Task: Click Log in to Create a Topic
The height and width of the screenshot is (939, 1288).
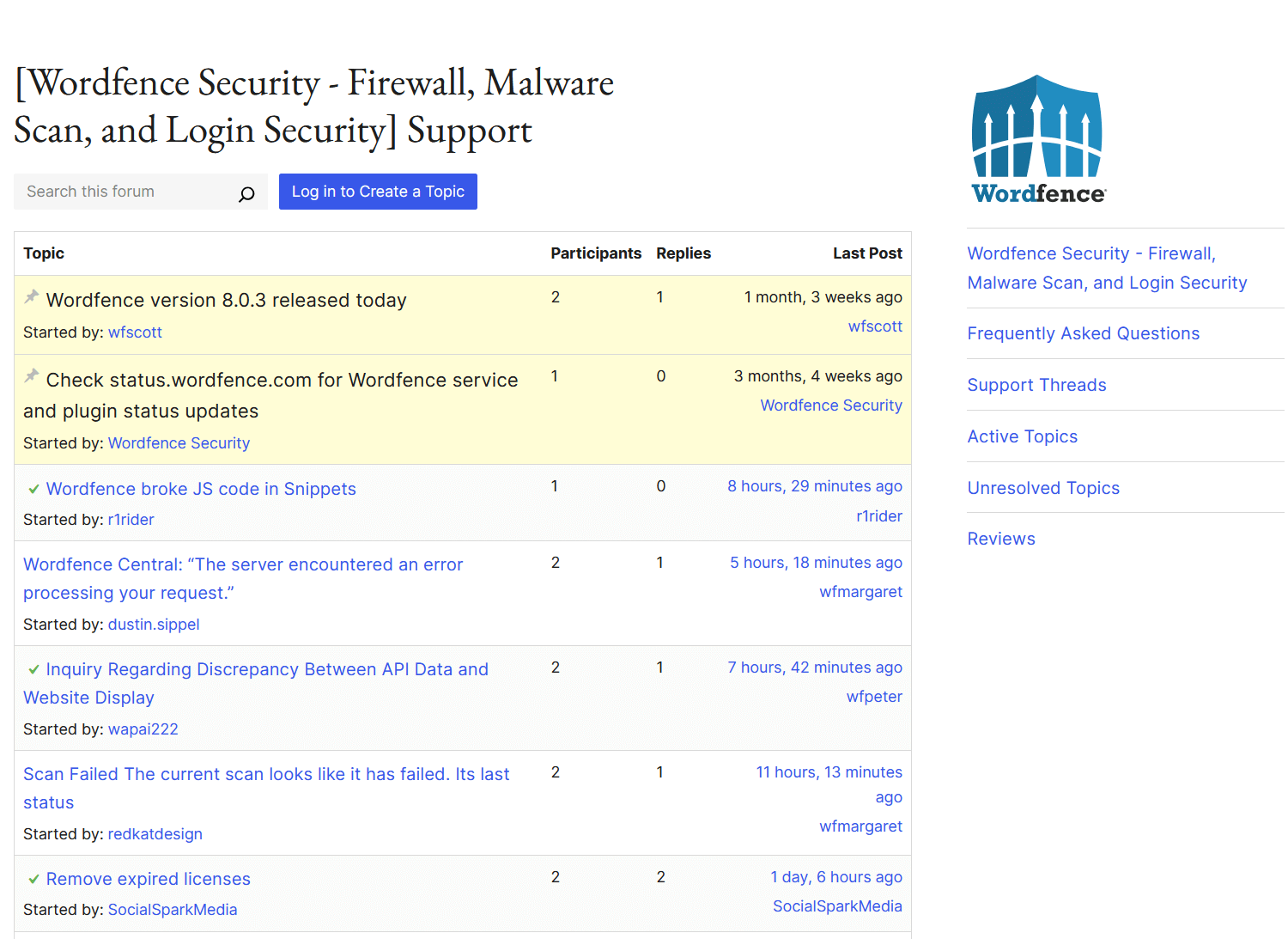Action: tap(378, 192)
